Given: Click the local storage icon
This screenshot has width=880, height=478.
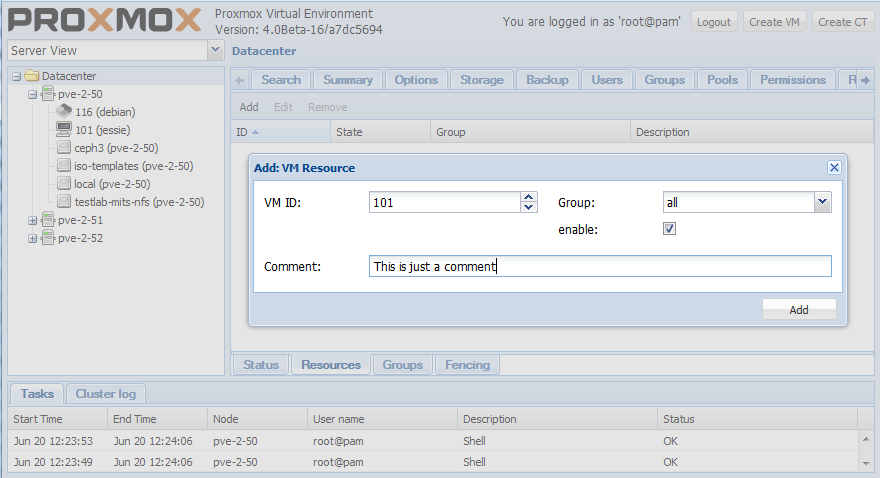Looking at the screenshot, I should coord(64,183).
